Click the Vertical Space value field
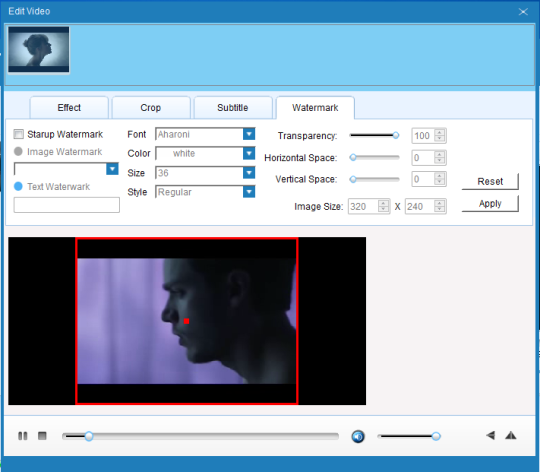The height and width of the screenshot is (472, 540). click(423, 179)
